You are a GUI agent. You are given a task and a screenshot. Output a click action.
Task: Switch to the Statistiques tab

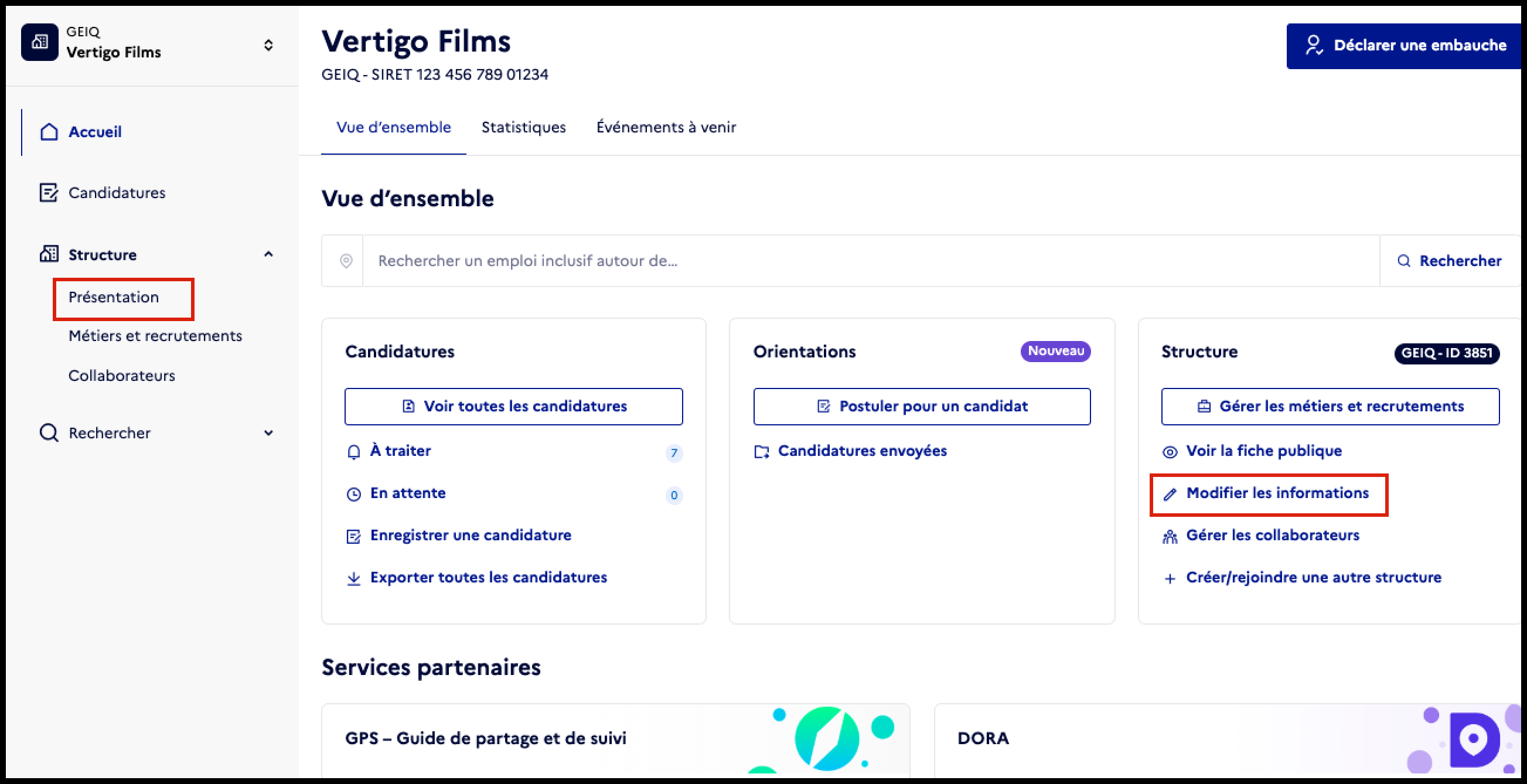[x=523, y=127]
